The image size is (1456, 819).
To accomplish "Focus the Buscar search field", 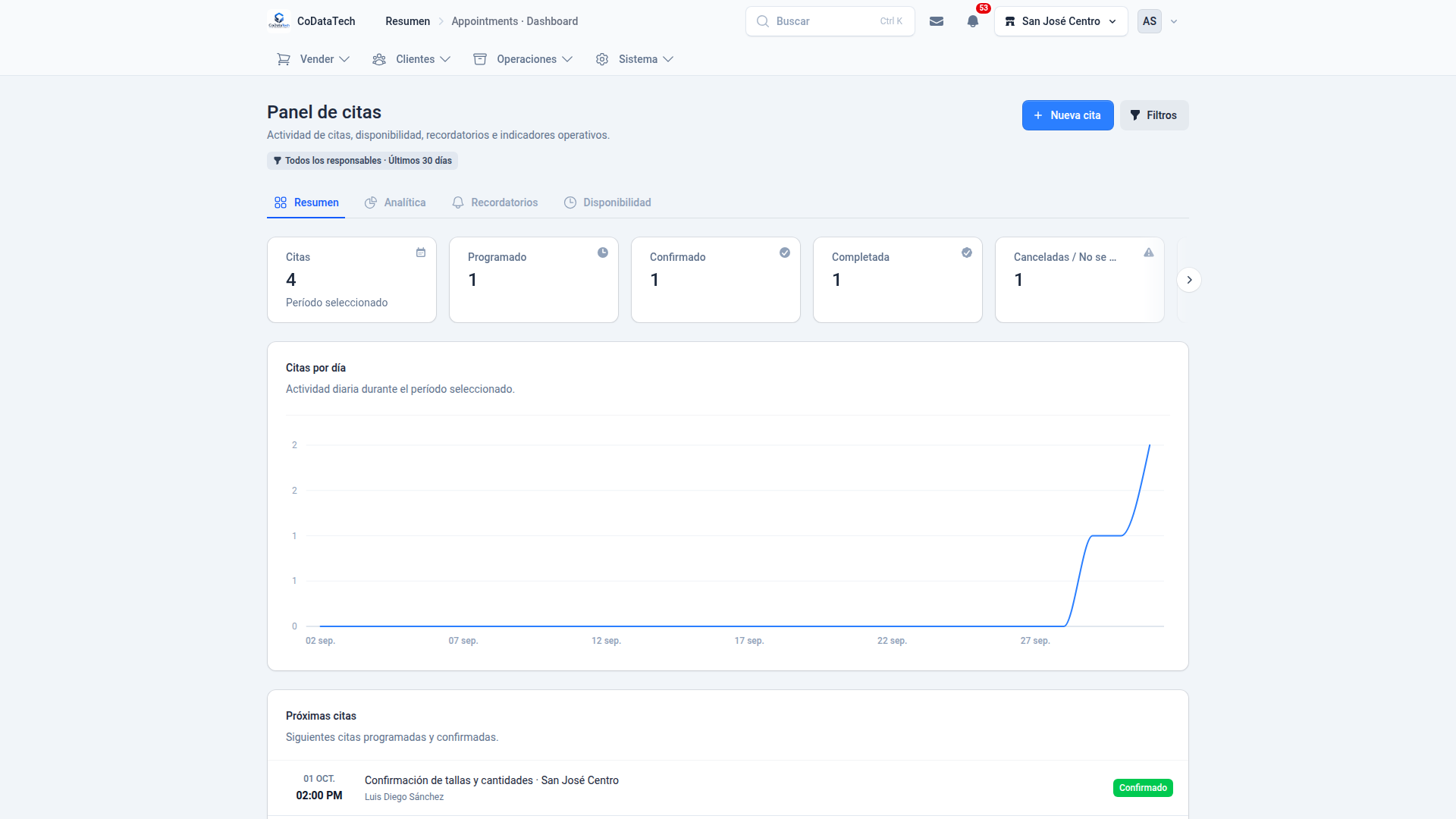I will 830,21.
